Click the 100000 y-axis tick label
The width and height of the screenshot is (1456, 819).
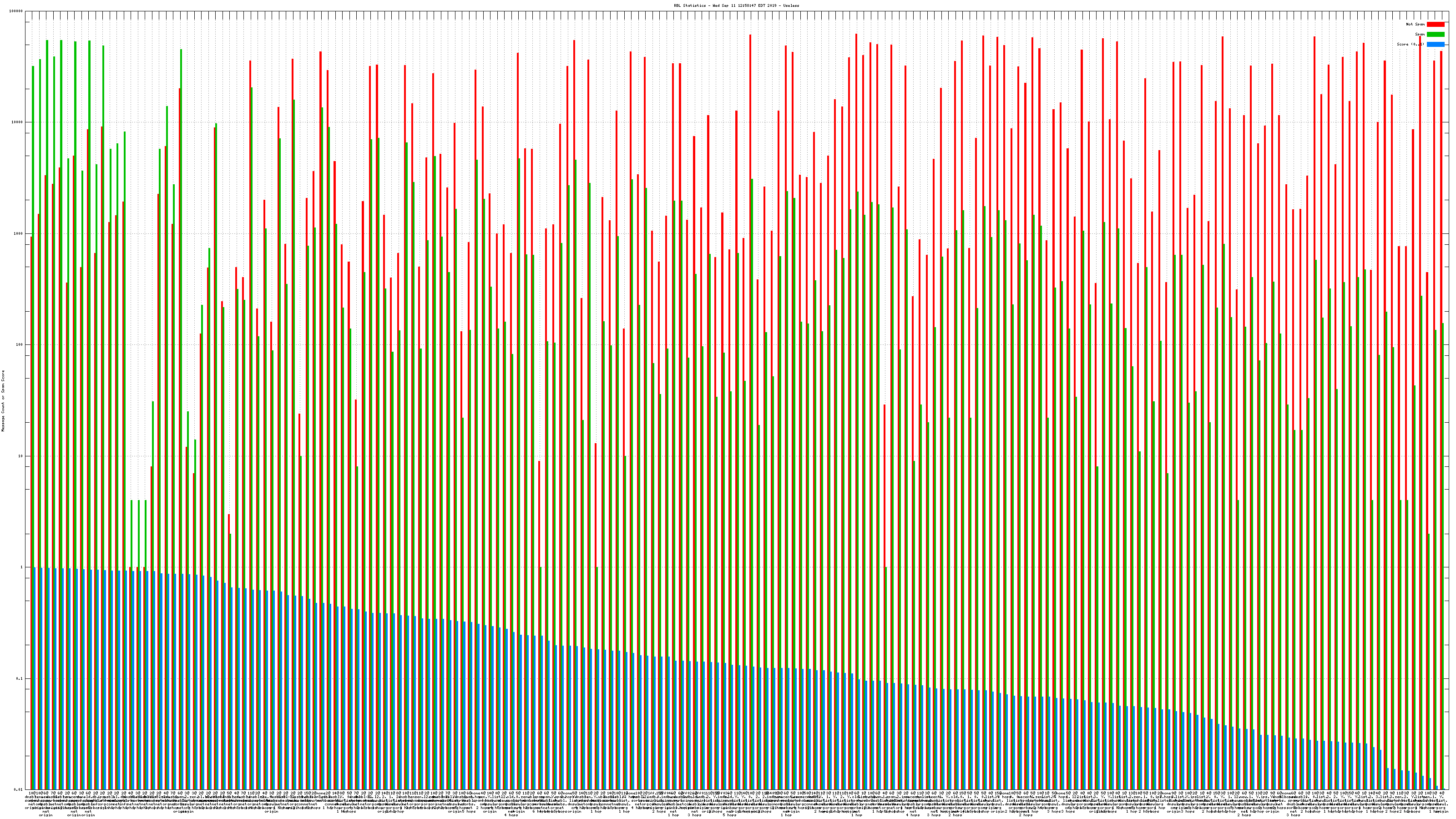pos(16,11)
